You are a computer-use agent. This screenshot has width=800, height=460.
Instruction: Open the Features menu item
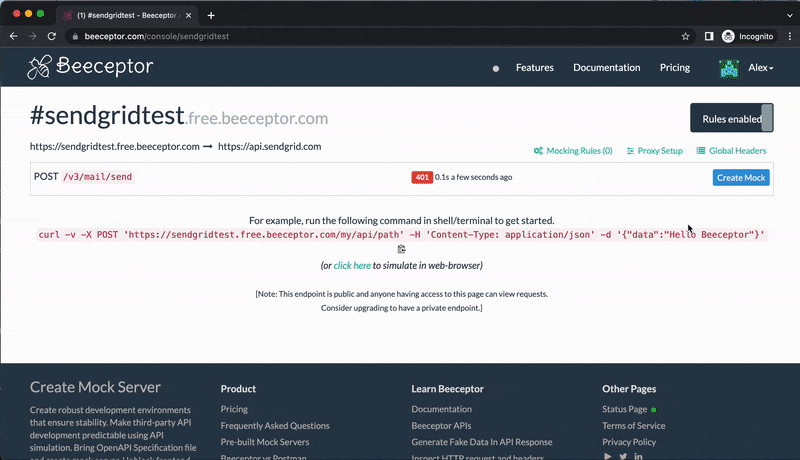coord(534,68)
